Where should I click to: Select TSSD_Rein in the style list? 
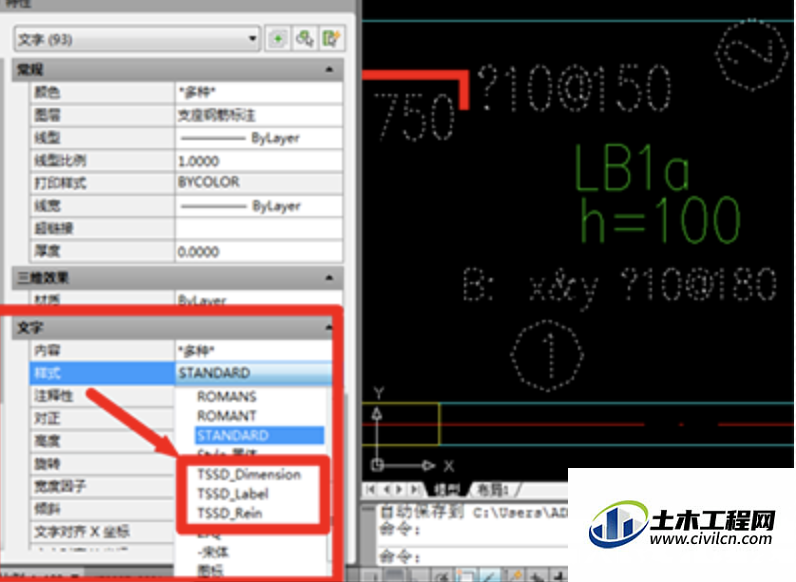[229, 513]
